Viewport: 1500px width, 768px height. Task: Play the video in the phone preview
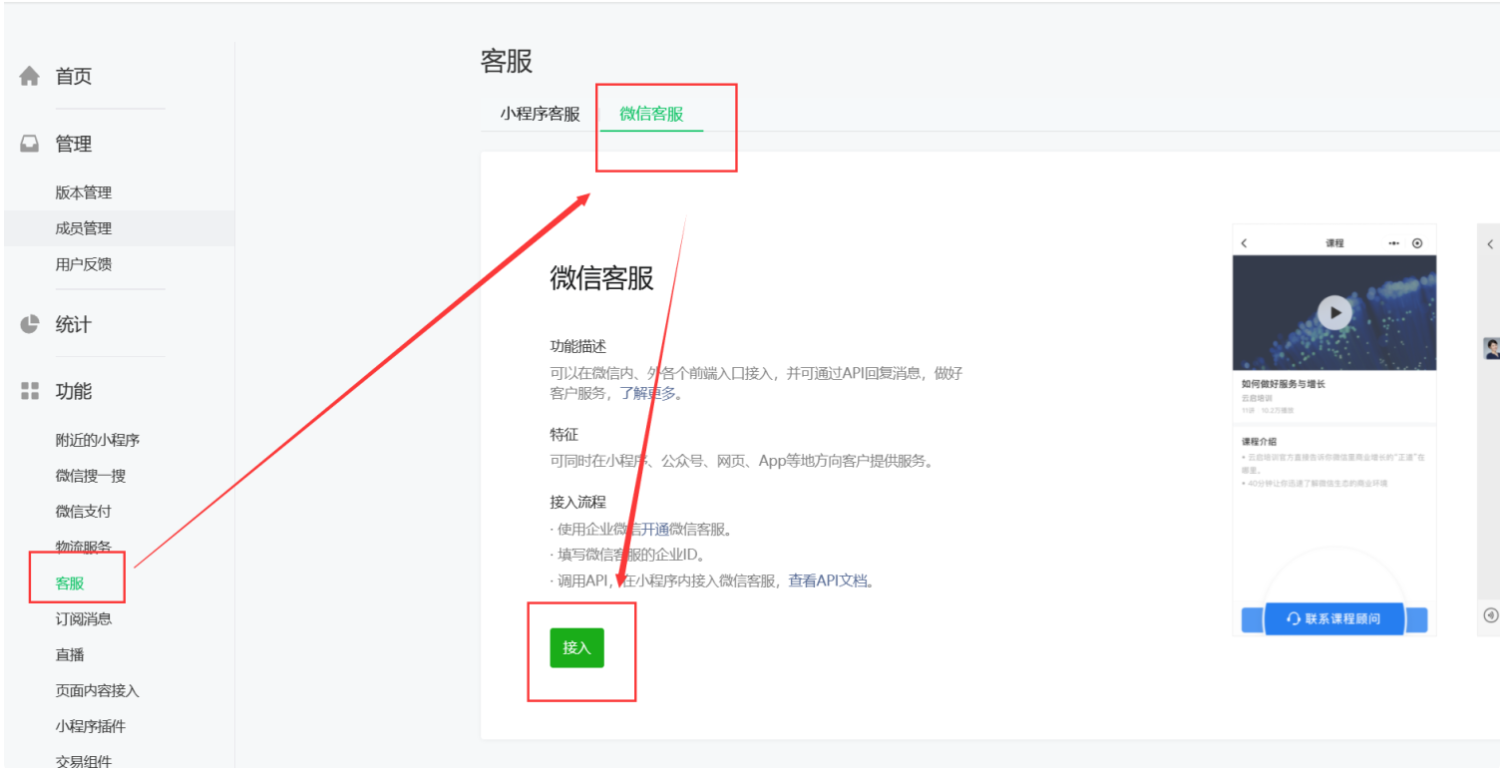click(x=1334, y=313)
